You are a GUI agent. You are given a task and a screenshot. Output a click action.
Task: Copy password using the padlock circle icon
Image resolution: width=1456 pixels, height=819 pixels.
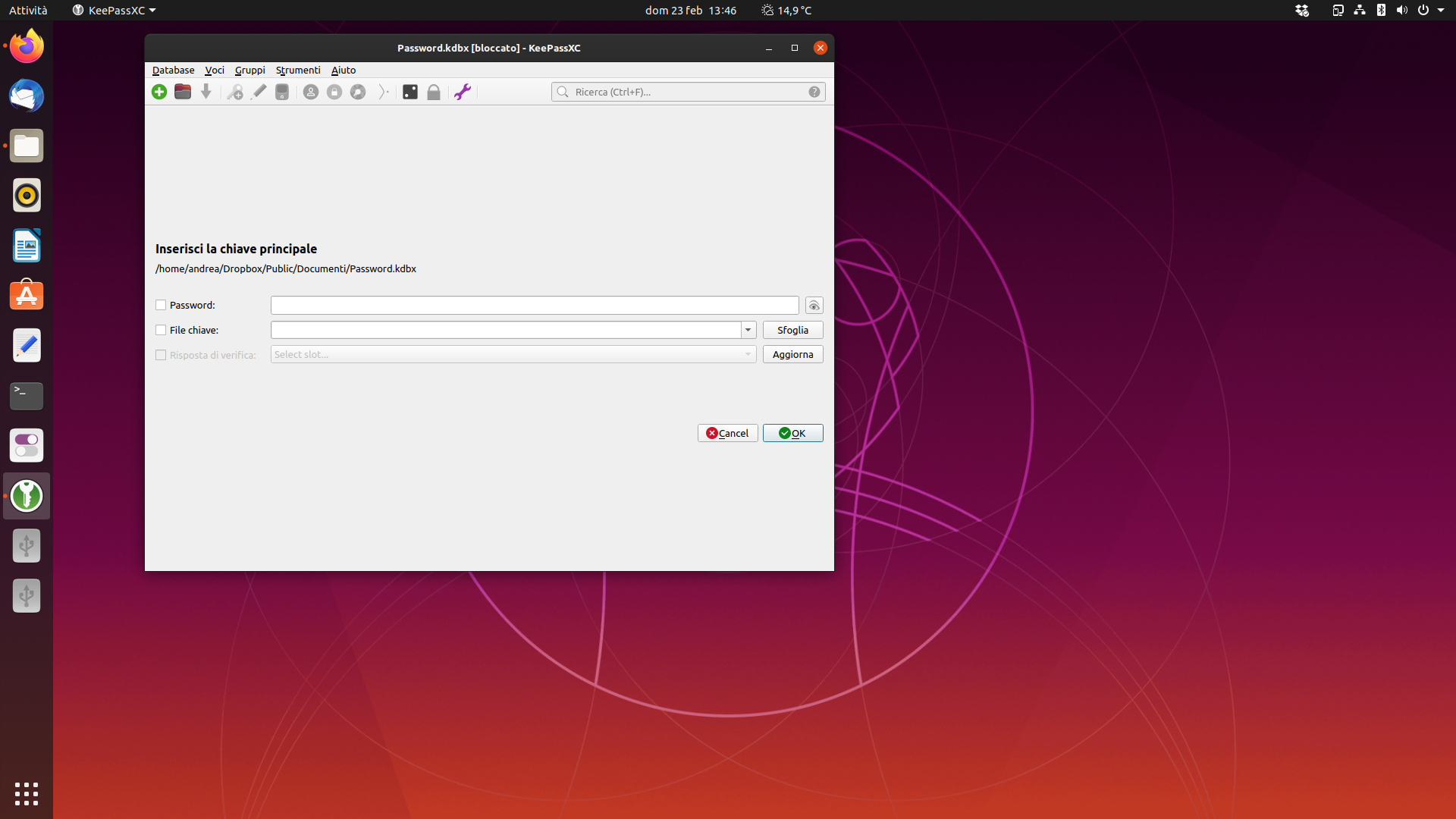coord(334,92)
